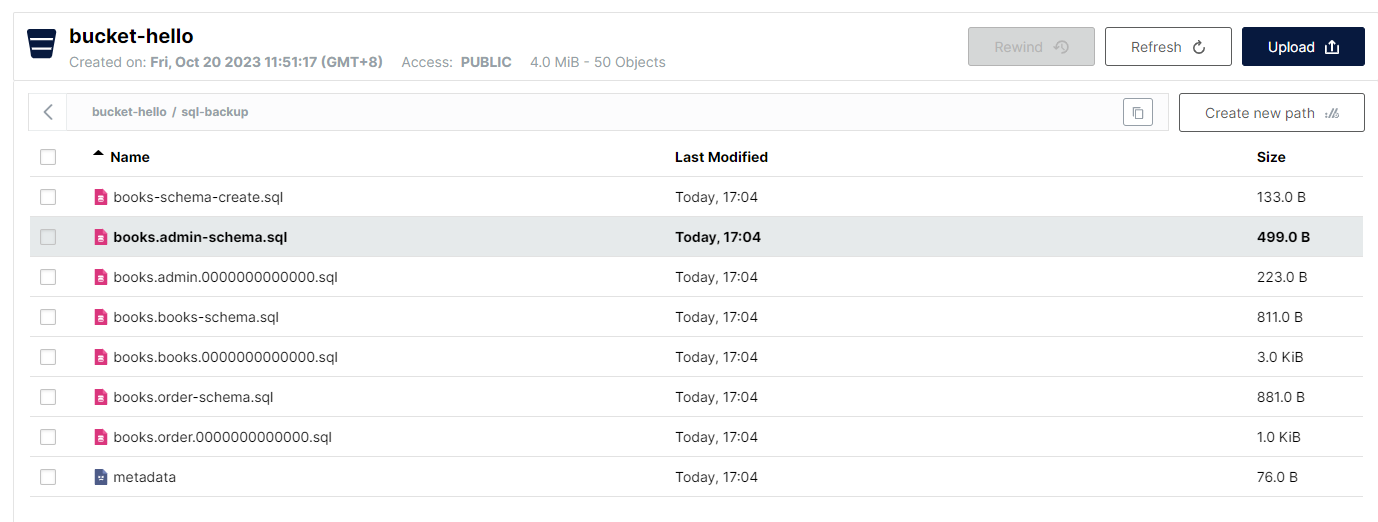Click the bucket icon beside bucket-hello
Viewport: 1378px width, 522px height.
pos(42,45)
